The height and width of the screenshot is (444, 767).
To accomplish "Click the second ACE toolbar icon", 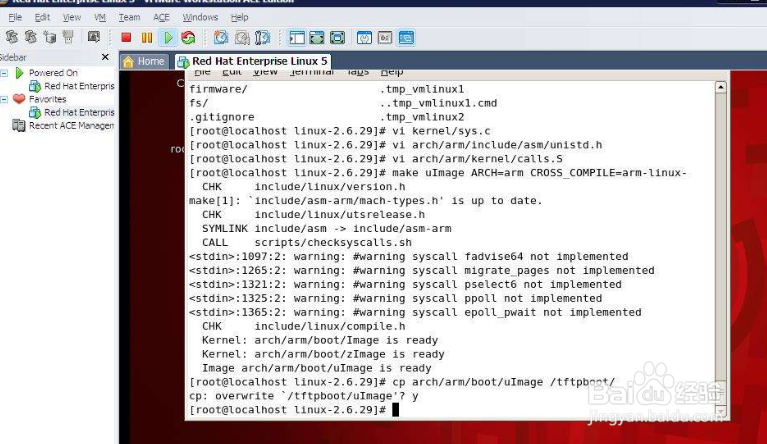I will pos(31,37).
